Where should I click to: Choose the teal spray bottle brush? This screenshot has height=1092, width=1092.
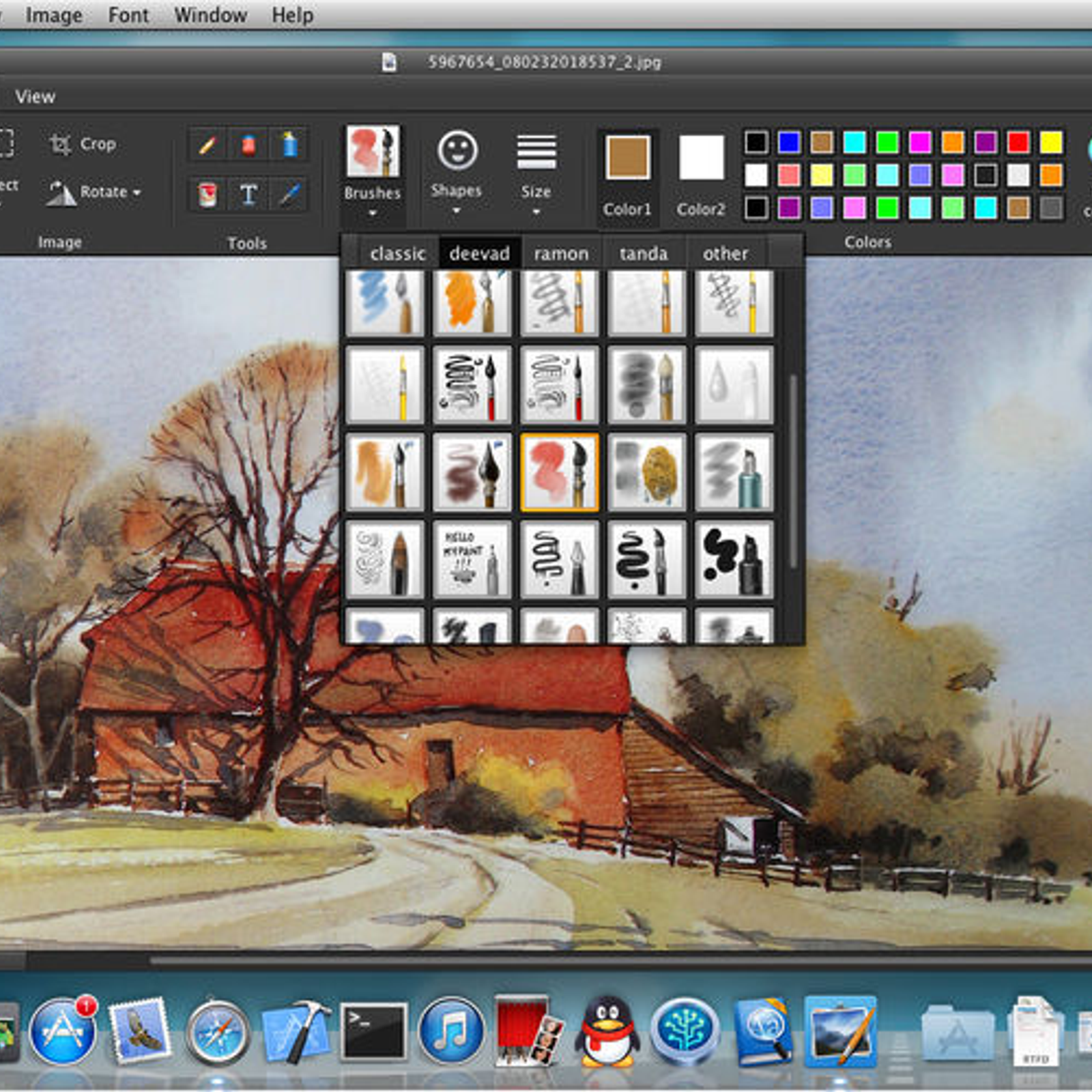tap(734, 472)
